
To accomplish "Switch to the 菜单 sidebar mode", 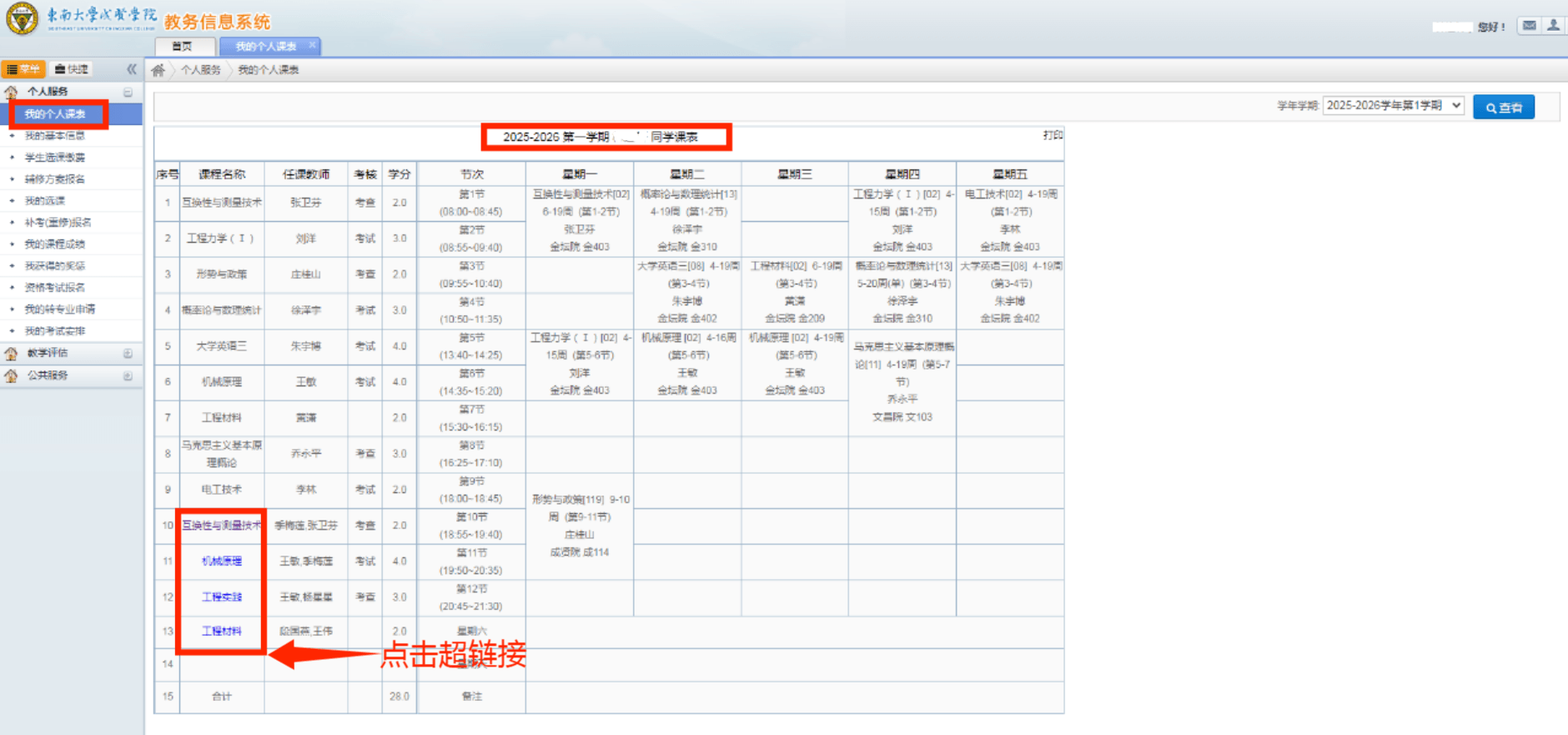I will tap(23, 69).
